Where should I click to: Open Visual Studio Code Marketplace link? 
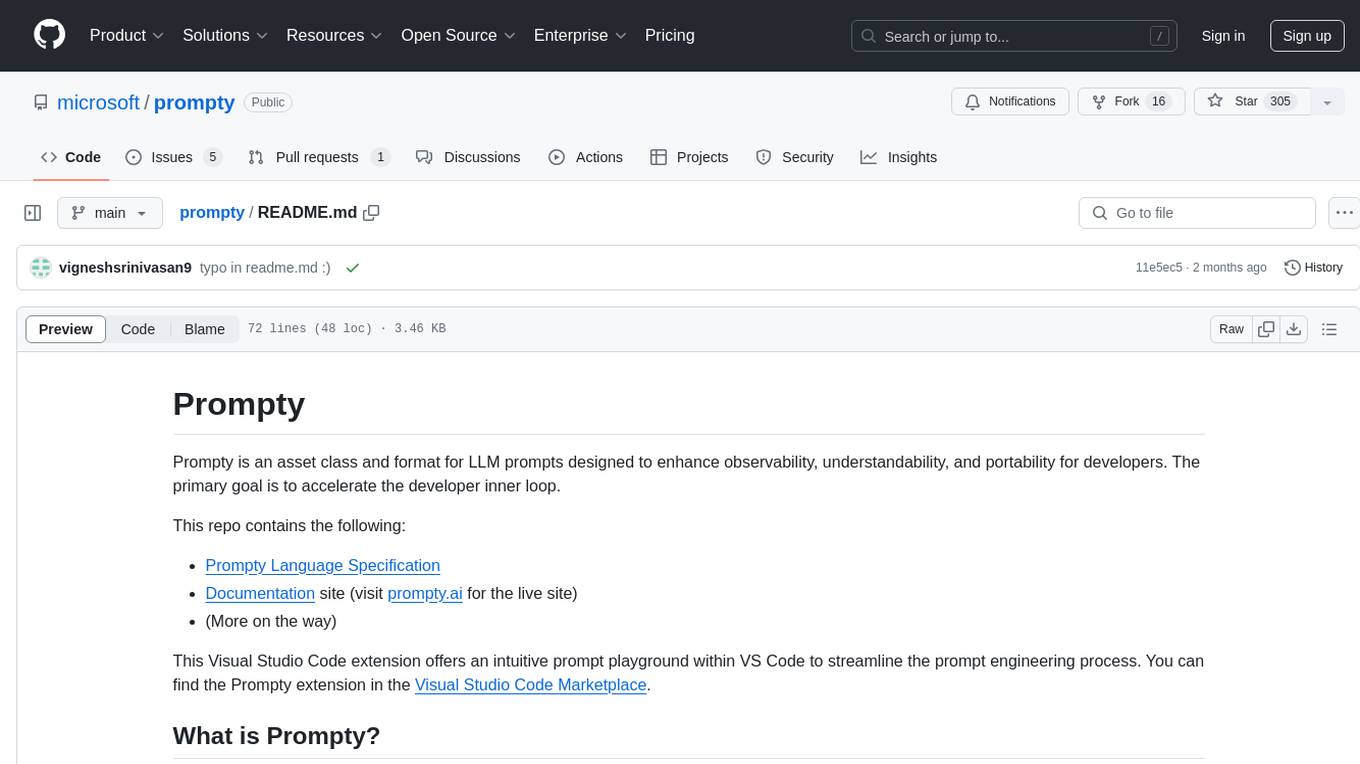coord(531,685)
